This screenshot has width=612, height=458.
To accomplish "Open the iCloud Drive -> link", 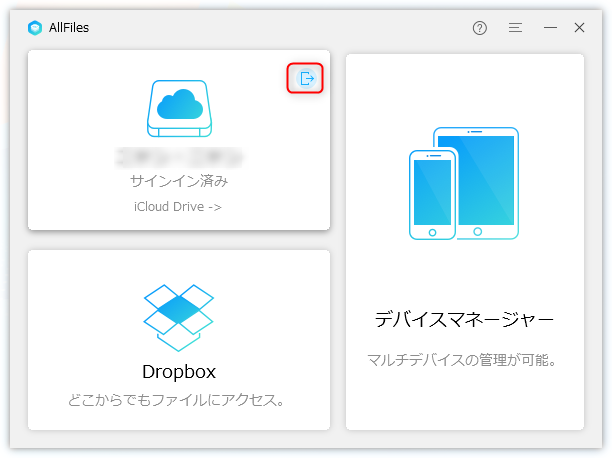I will pyautogui.click(x=178, y=207).
